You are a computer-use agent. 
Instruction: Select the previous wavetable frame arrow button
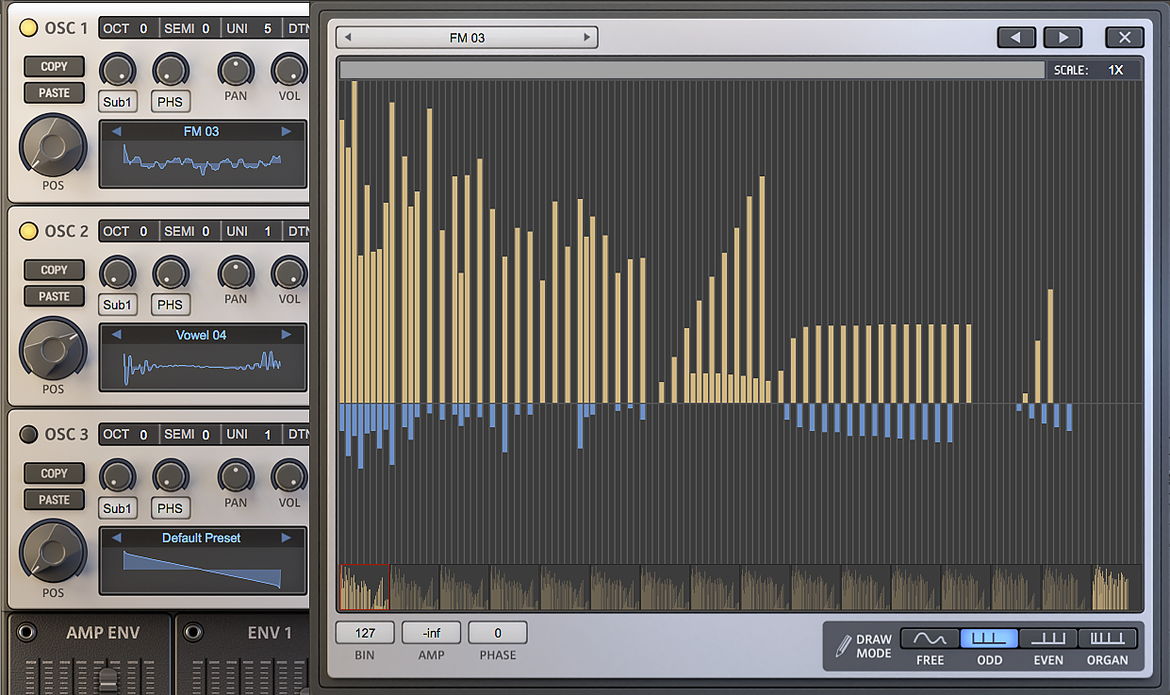(x=1016, y=37)
